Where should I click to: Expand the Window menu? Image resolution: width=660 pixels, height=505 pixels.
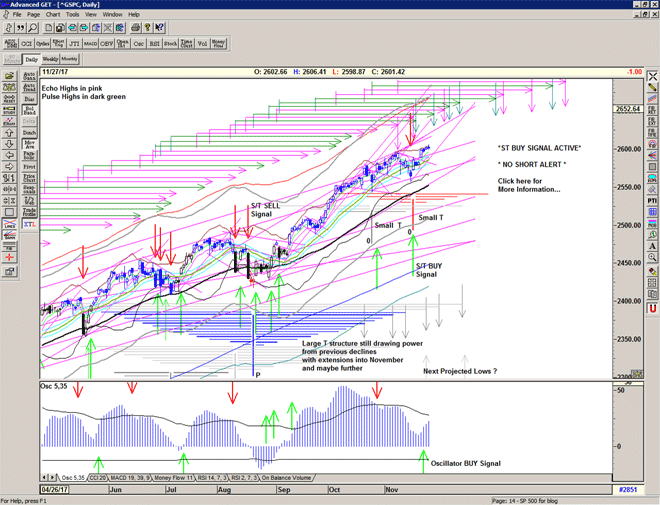point(112,15)
